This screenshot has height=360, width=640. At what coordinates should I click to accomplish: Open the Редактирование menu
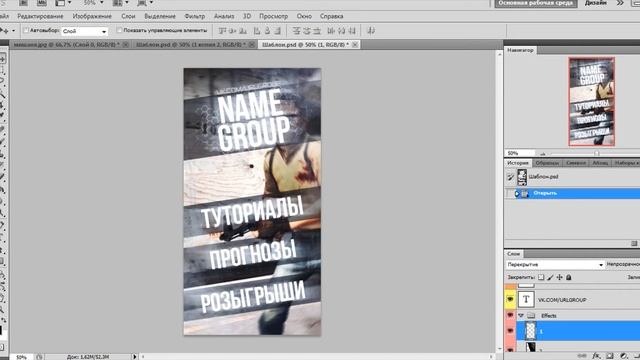coord(40,16)
